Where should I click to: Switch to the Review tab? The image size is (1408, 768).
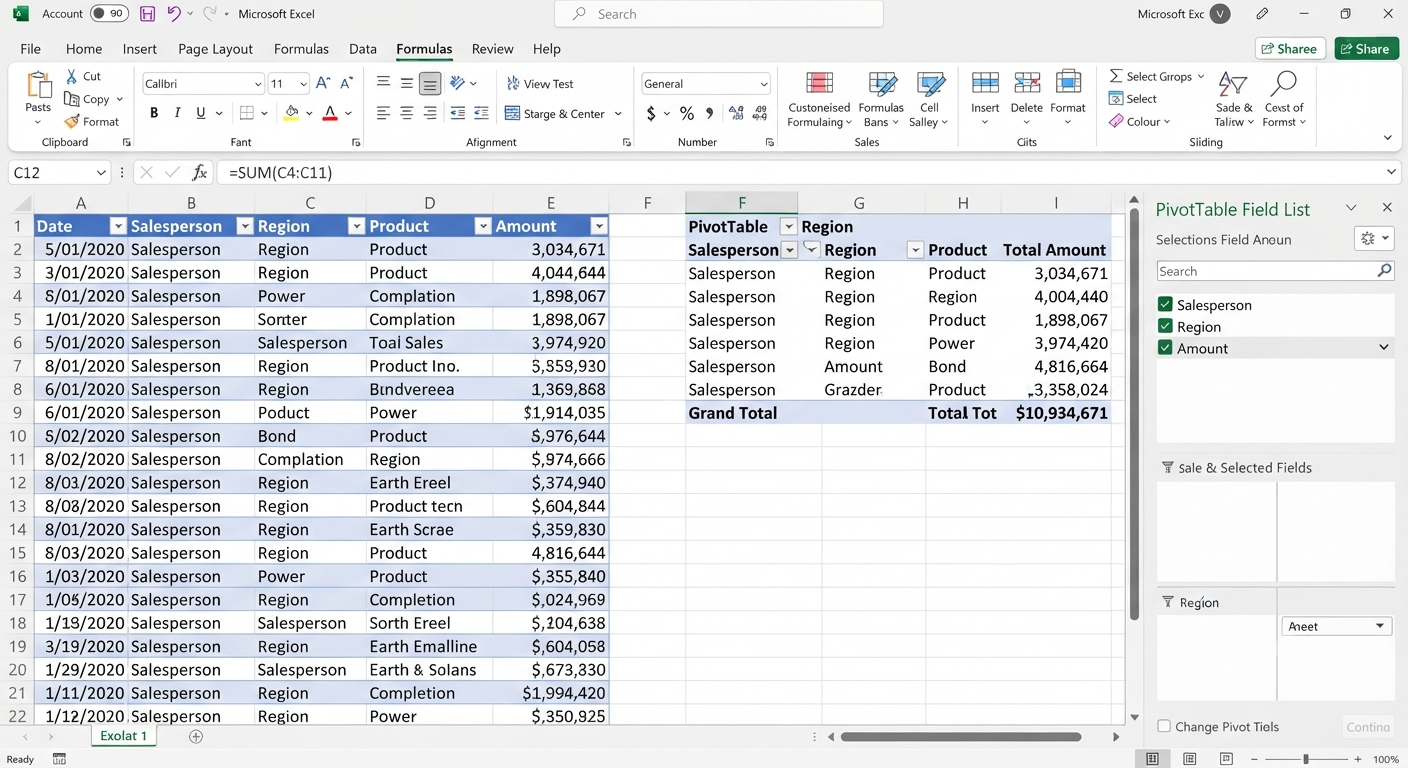click(492, 48)
